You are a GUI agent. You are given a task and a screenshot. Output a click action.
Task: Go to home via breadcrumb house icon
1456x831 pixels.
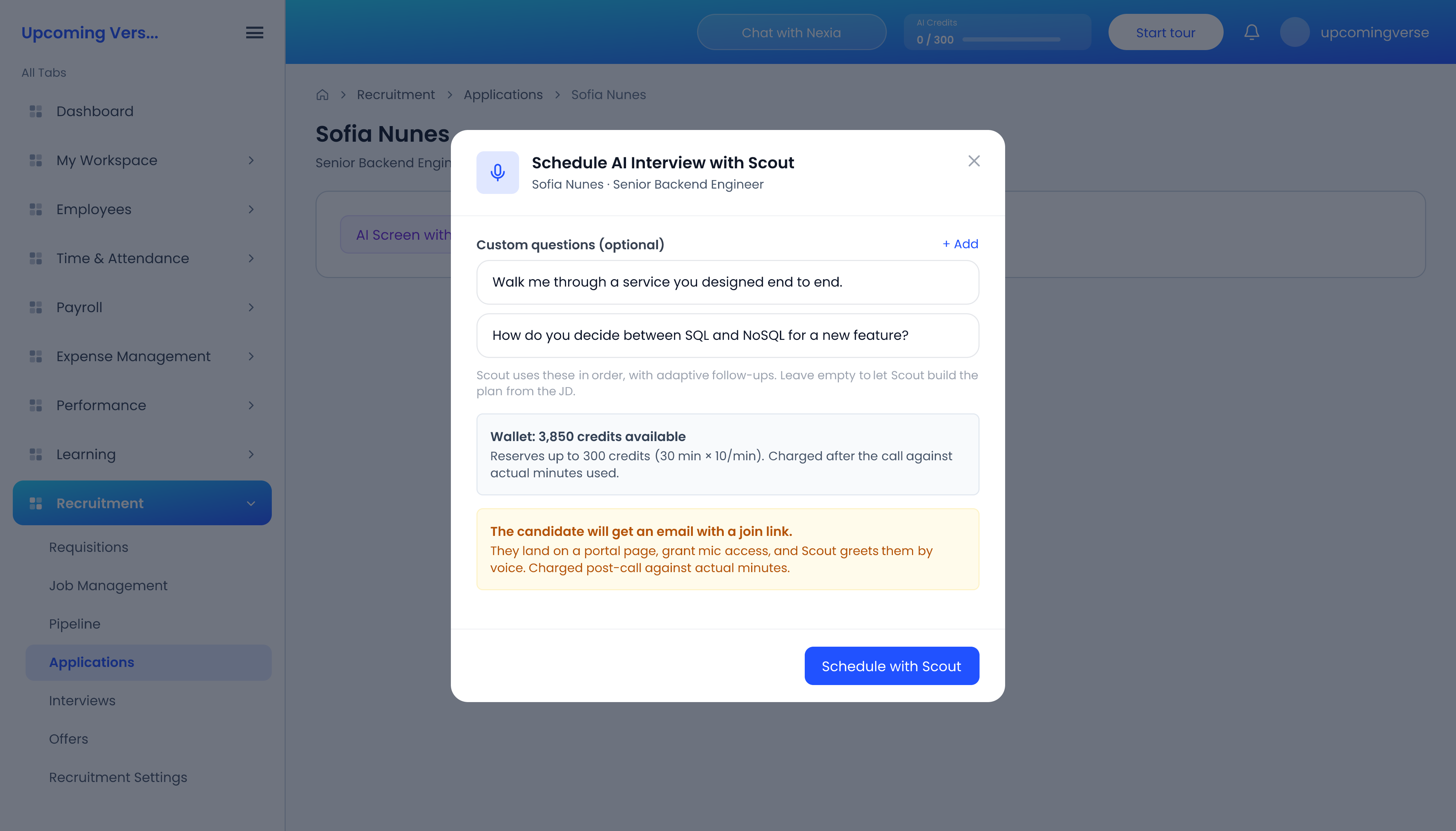322,95
